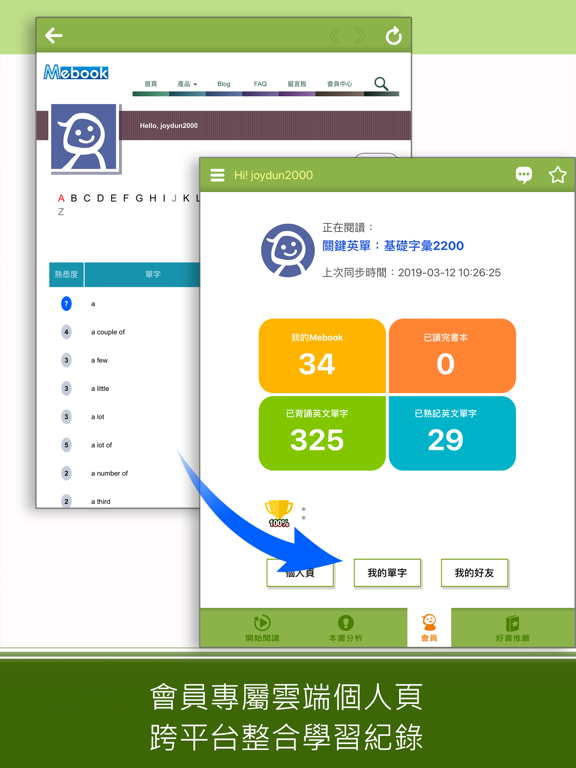Image resolution: width=576 pixels, height=768 pixels.
Task: Tap the 我的Mebook 34 tile
Action: click(x=322, y=356)
